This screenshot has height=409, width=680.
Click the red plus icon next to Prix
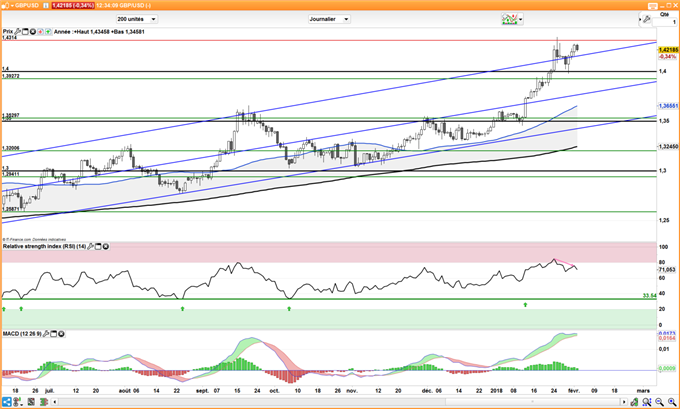(x=40, y=32)
